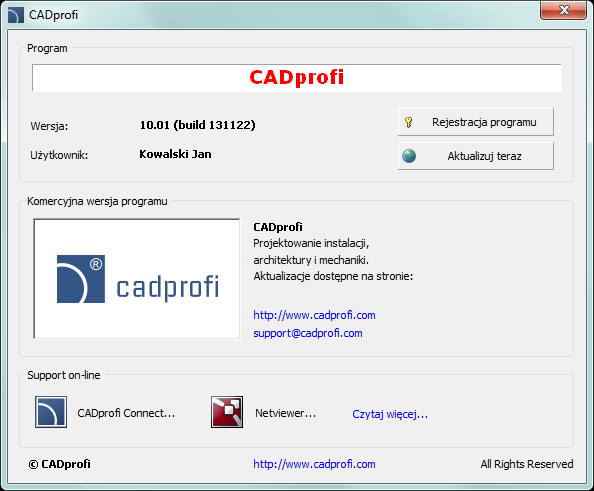Close the CADprofi dialog window
The height and width of the screenshot is (491, 594).
[563, 10]
